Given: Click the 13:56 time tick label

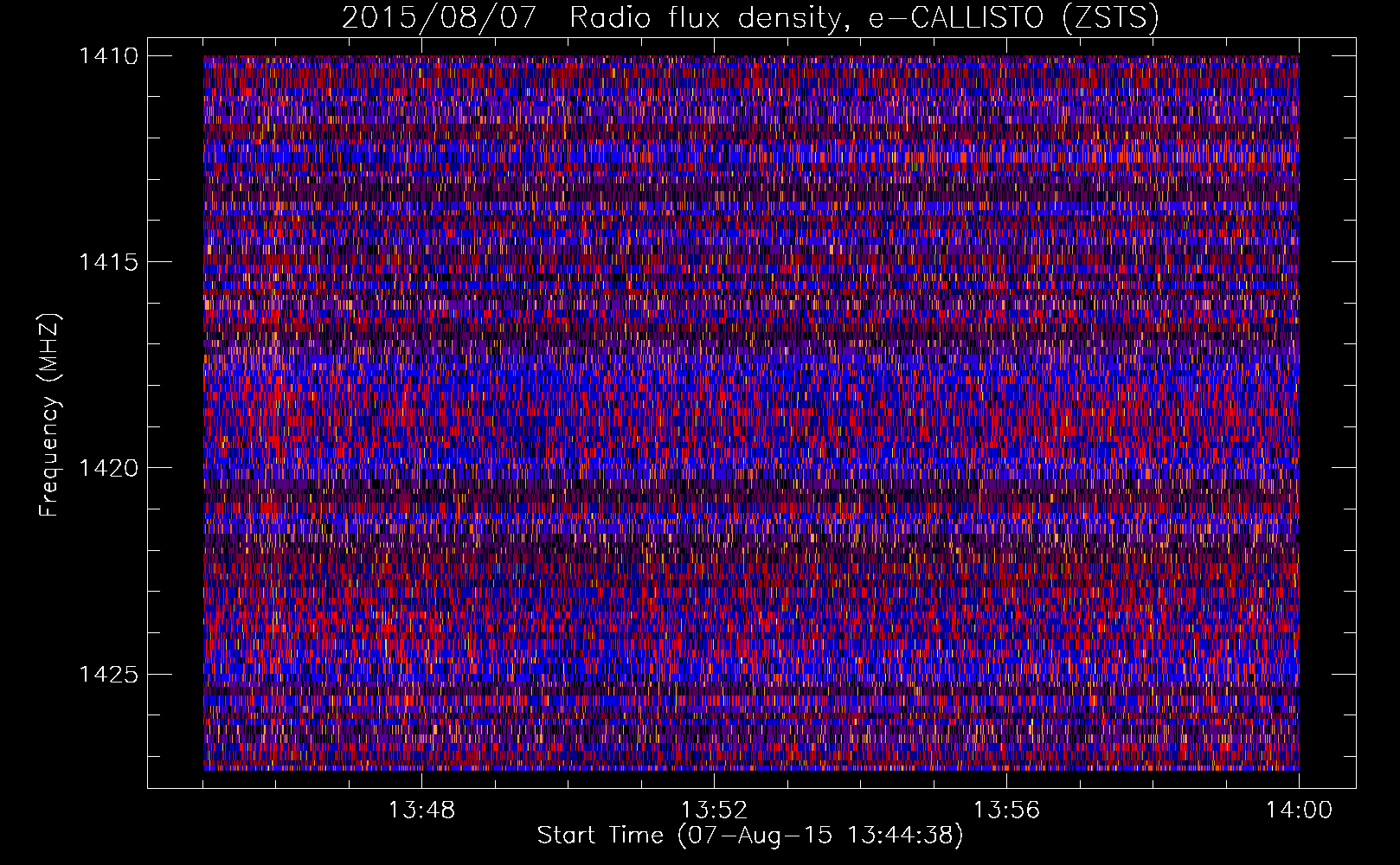Looking at the screenshot, I should [1006, 811].
